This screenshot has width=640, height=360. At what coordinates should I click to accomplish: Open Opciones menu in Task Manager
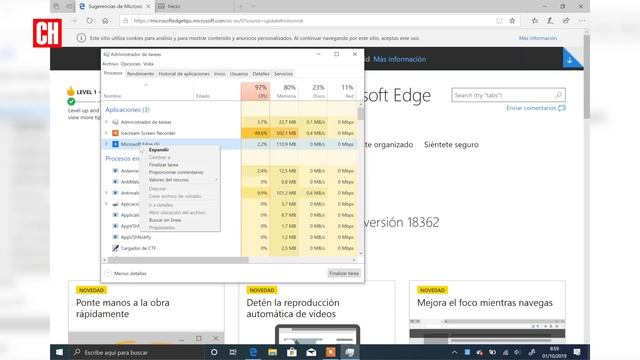click(x=131, y=64)
